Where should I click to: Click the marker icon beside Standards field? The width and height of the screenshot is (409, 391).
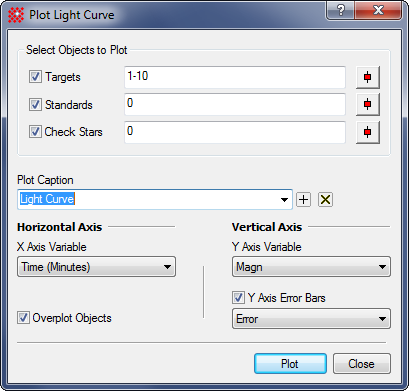[x=368, y=105]
